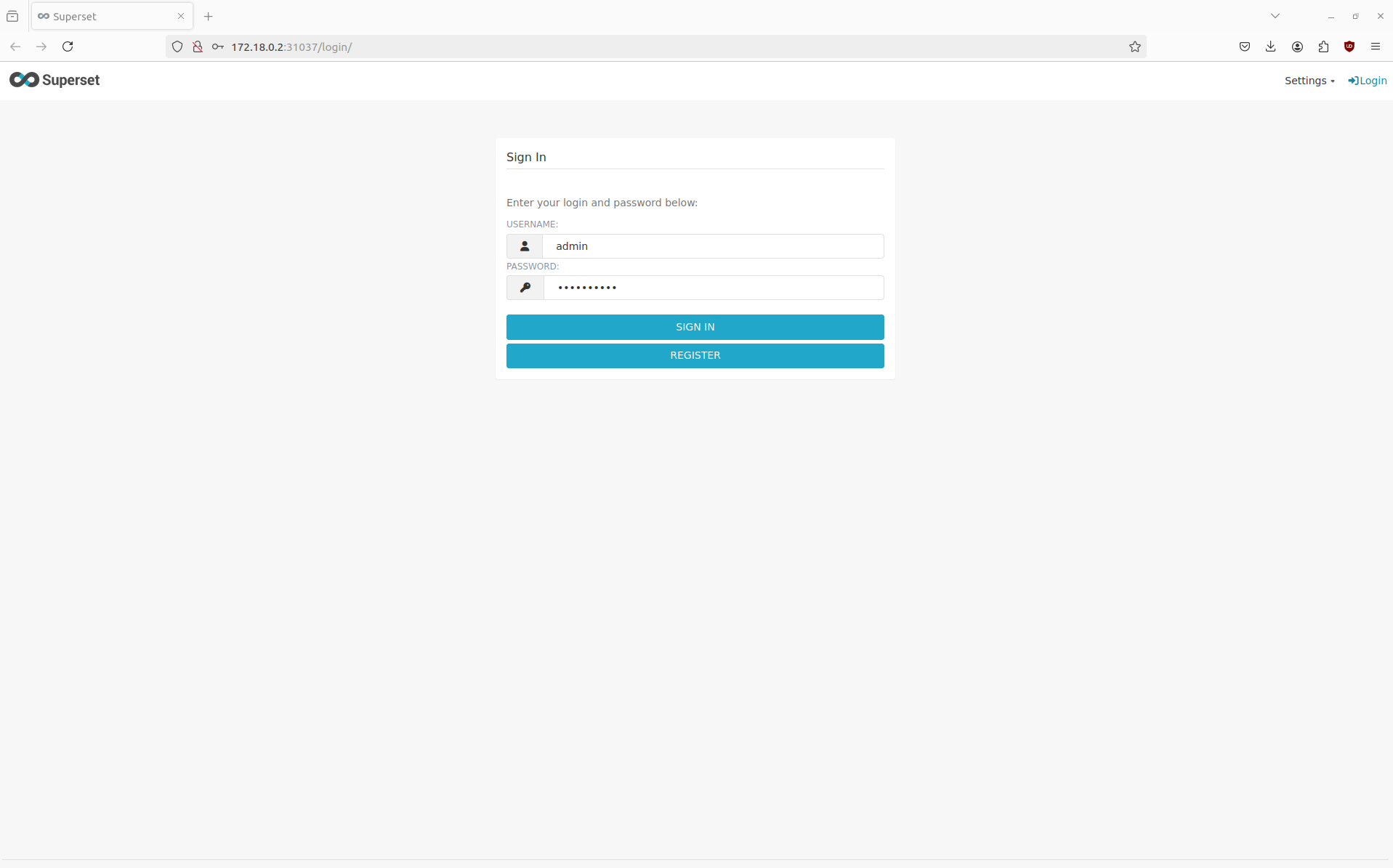The height and width of the screenshot is (868, 1393).
Task: Open a new browser tab
Action: click(209, 16)
